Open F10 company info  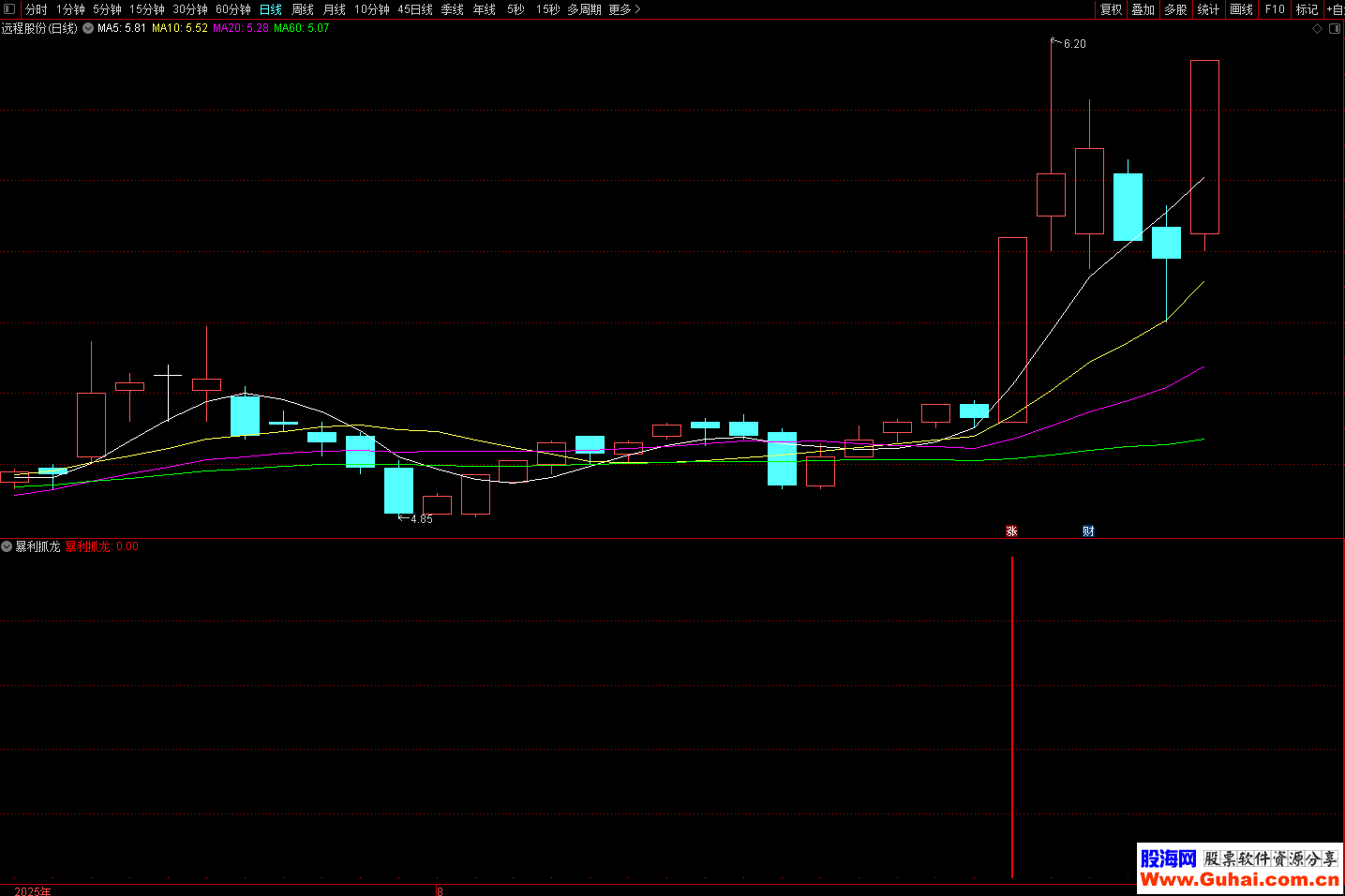(1275, 9)
